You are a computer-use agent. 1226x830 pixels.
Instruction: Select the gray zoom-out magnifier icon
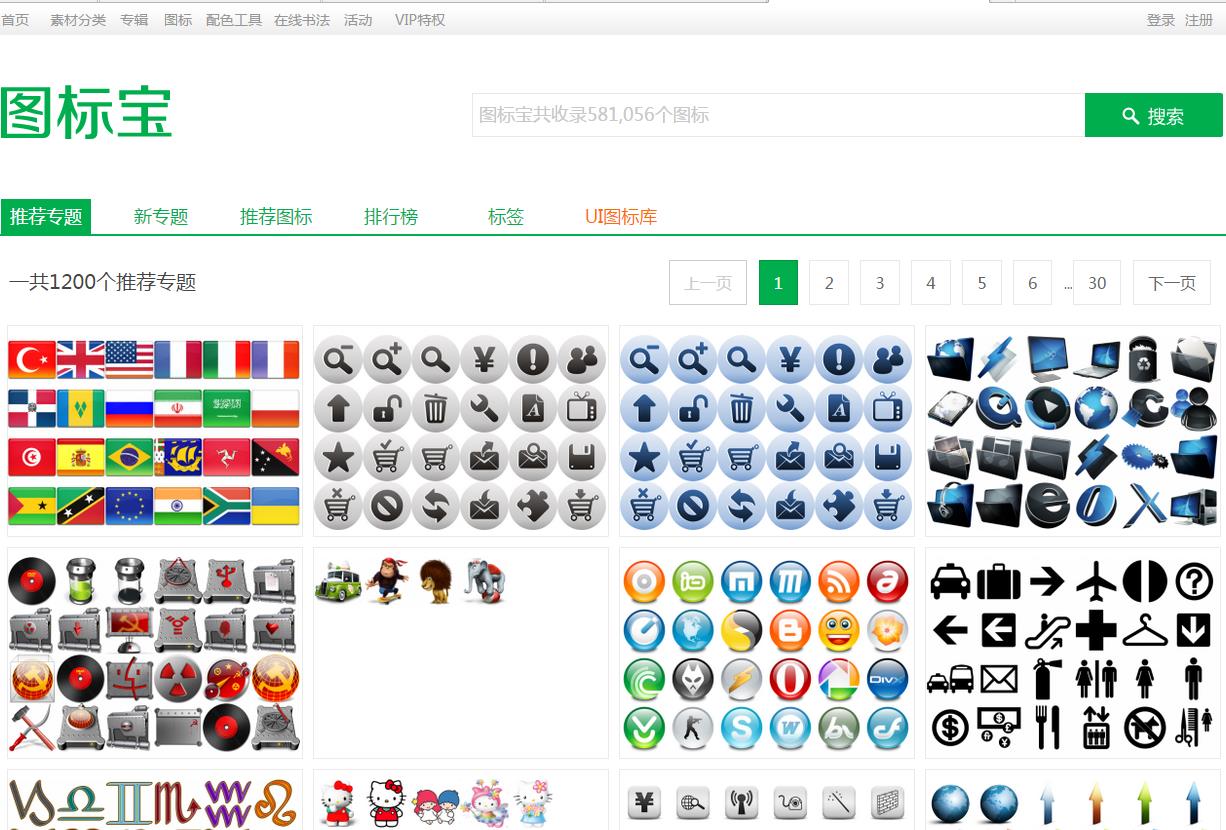pos(338,360)
